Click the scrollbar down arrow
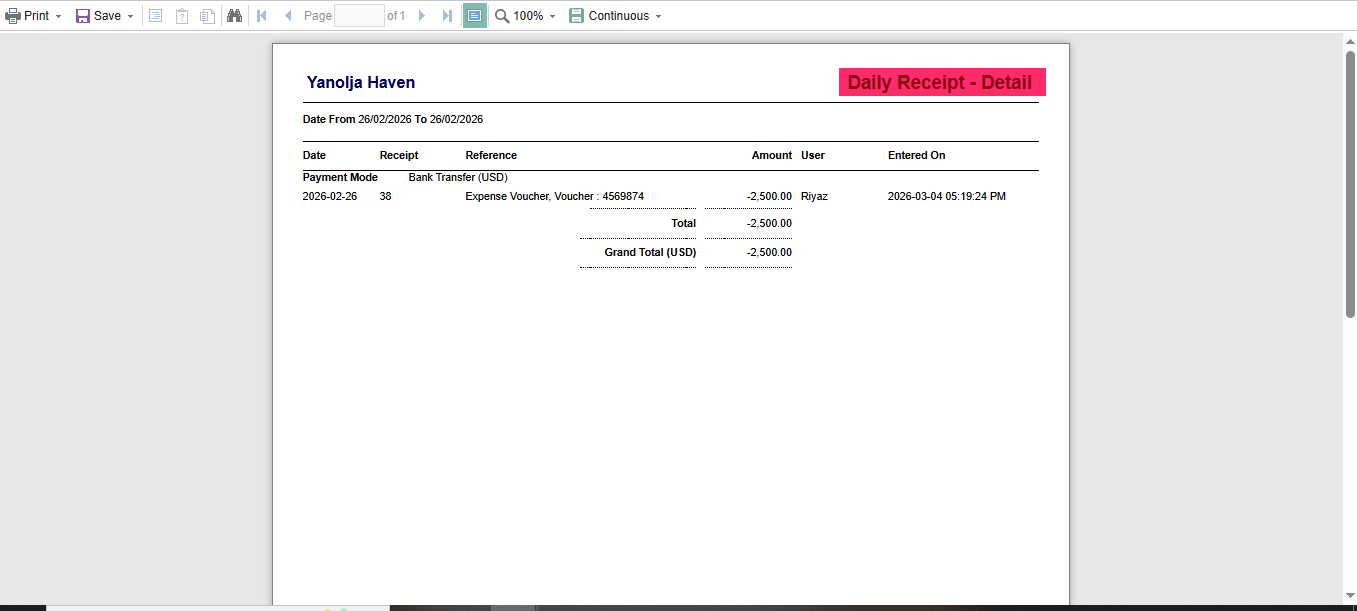This screenshot has width=1357, height=611. click(1350, 597)
